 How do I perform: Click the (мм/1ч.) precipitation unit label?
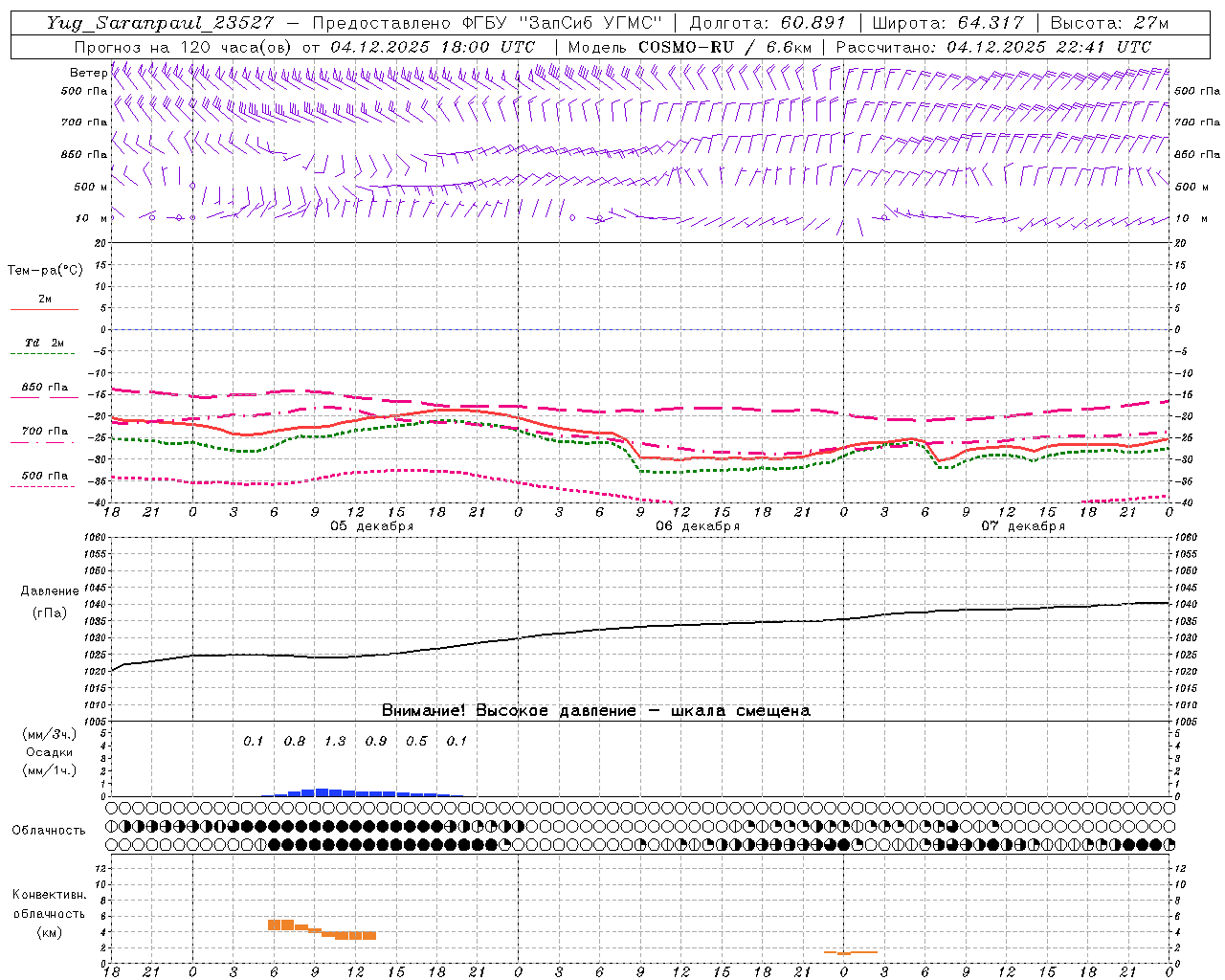(x=50, y=770)
